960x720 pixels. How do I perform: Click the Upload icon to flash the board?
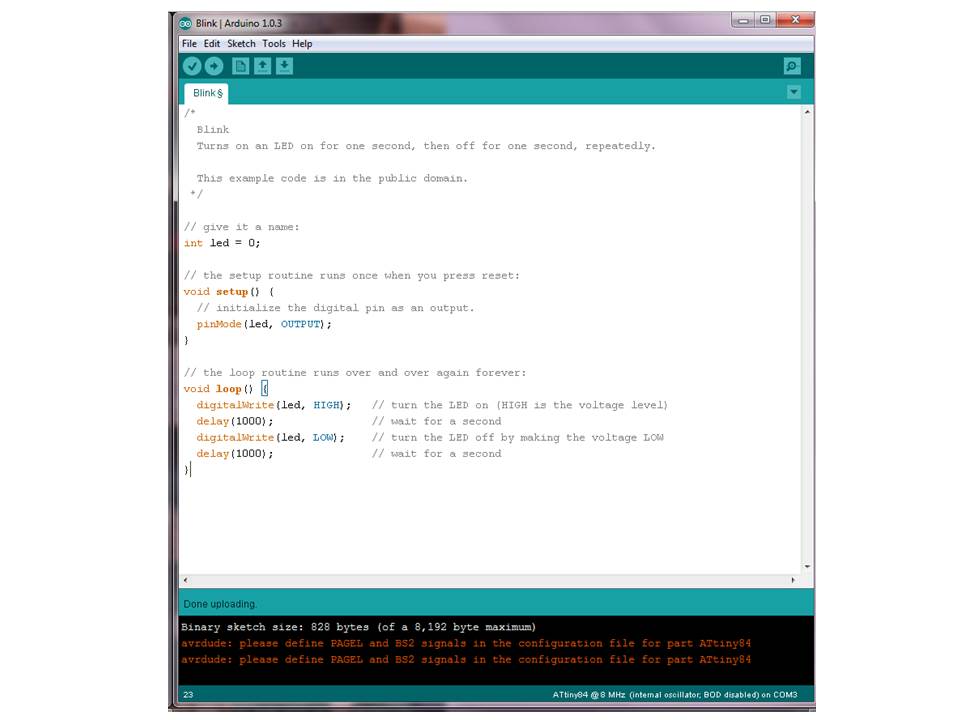pyautogui.click(x=214, y=65)
